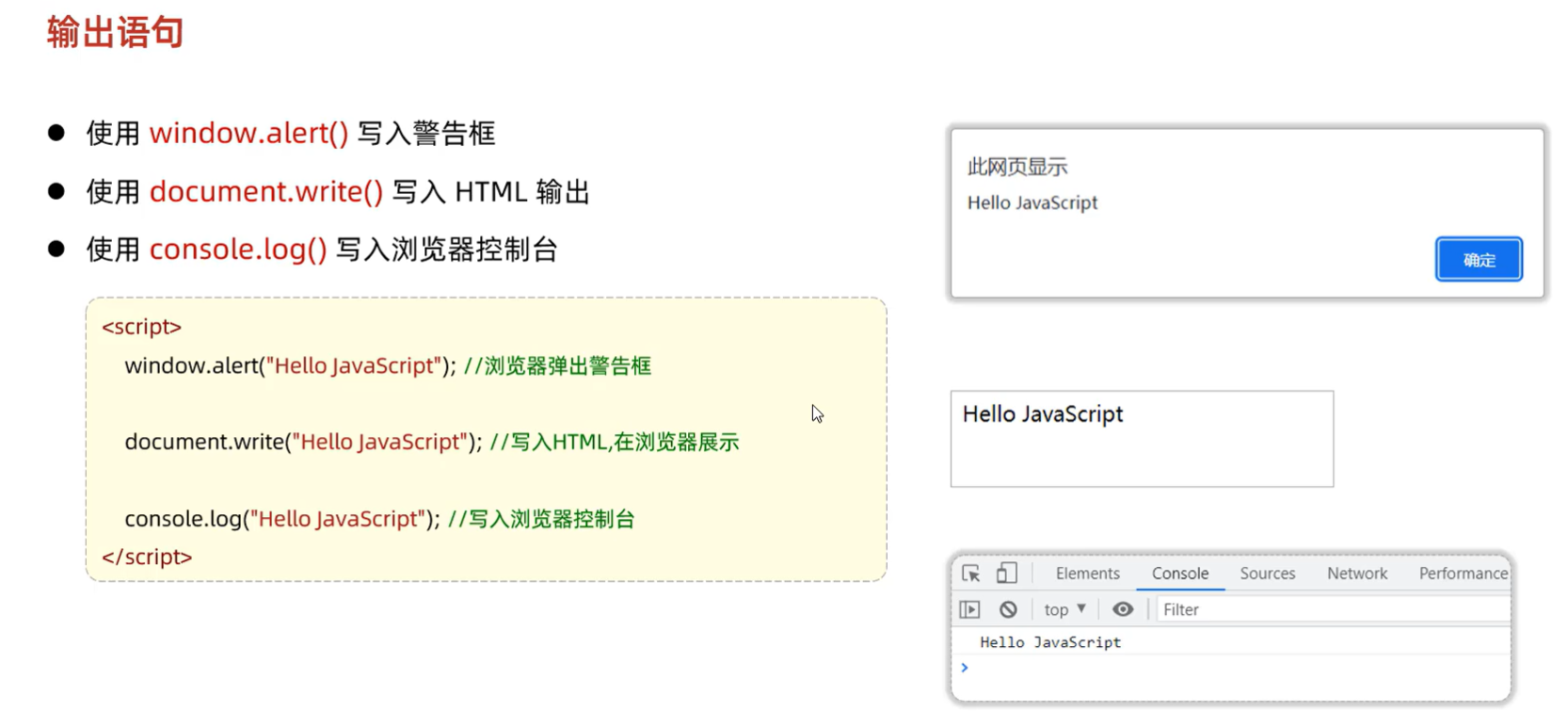Image resolution: width=1568 pixels, height=711 pixels.
Task: Click the red console.log() bullet text
Action: (238, 249)
